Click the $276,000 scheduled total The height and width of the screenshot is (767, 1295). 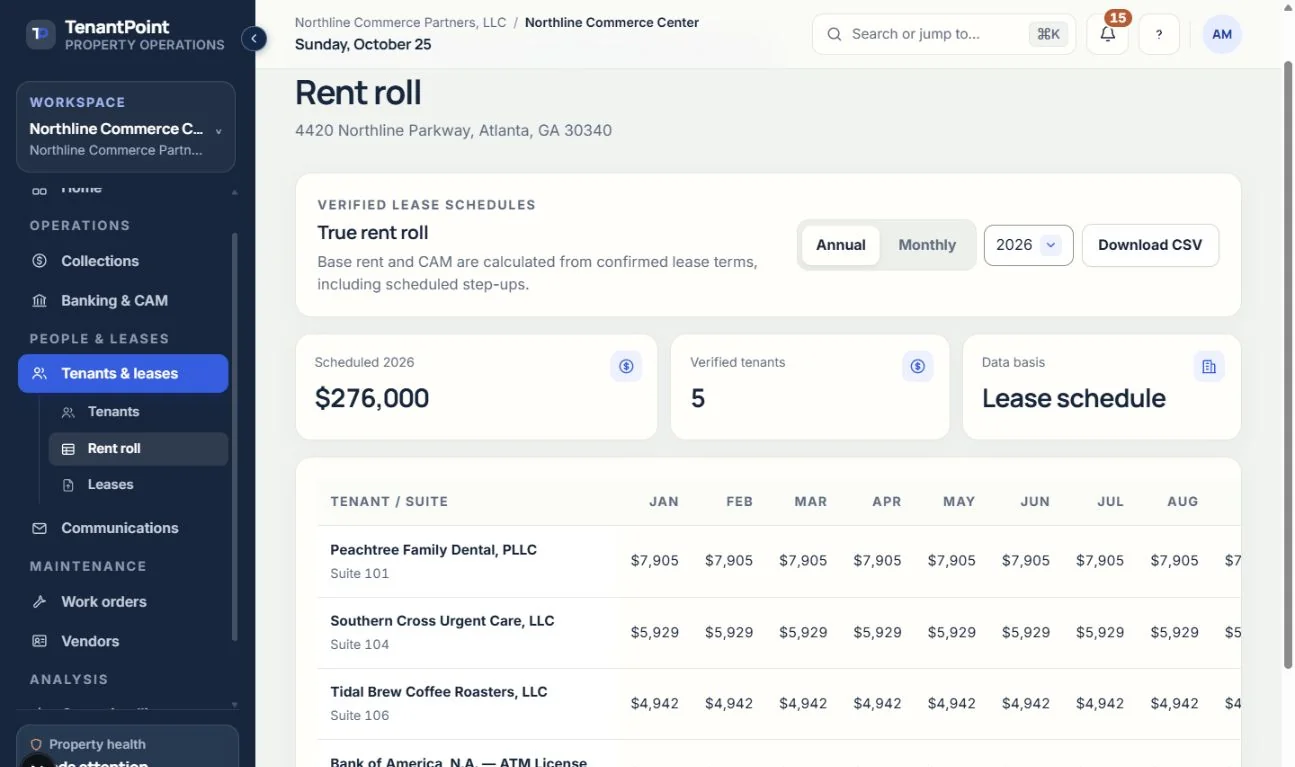coord(372,398)
